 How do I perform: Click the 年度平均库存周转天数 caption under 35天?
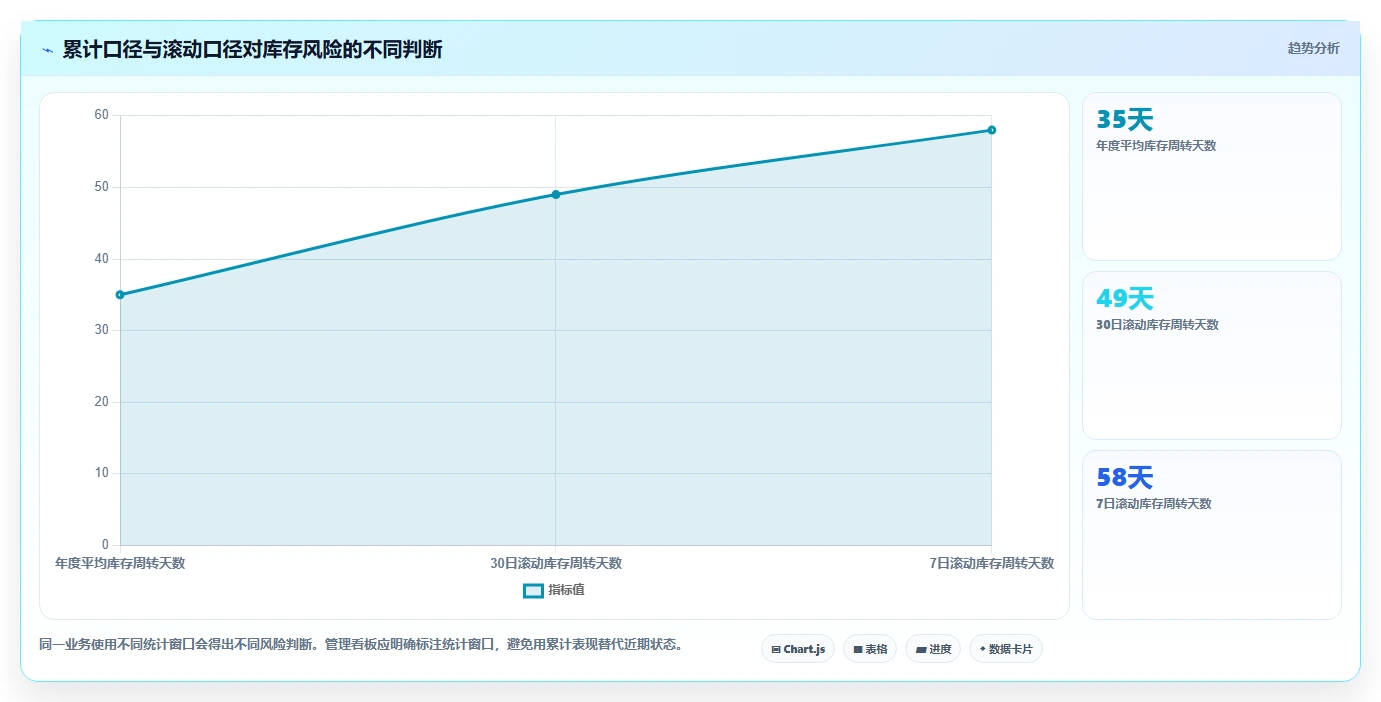click(1156, 145)
